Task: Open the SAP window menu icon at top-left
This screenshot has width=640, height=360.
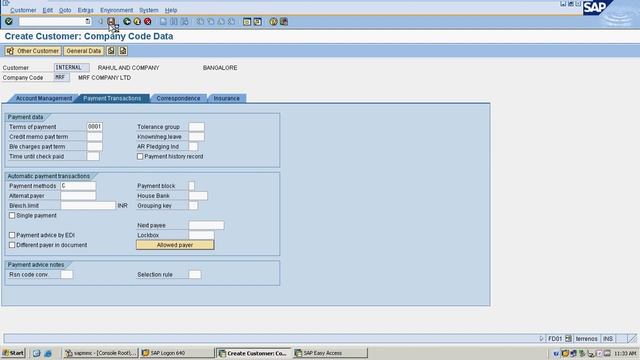Action: click(6, 3)
